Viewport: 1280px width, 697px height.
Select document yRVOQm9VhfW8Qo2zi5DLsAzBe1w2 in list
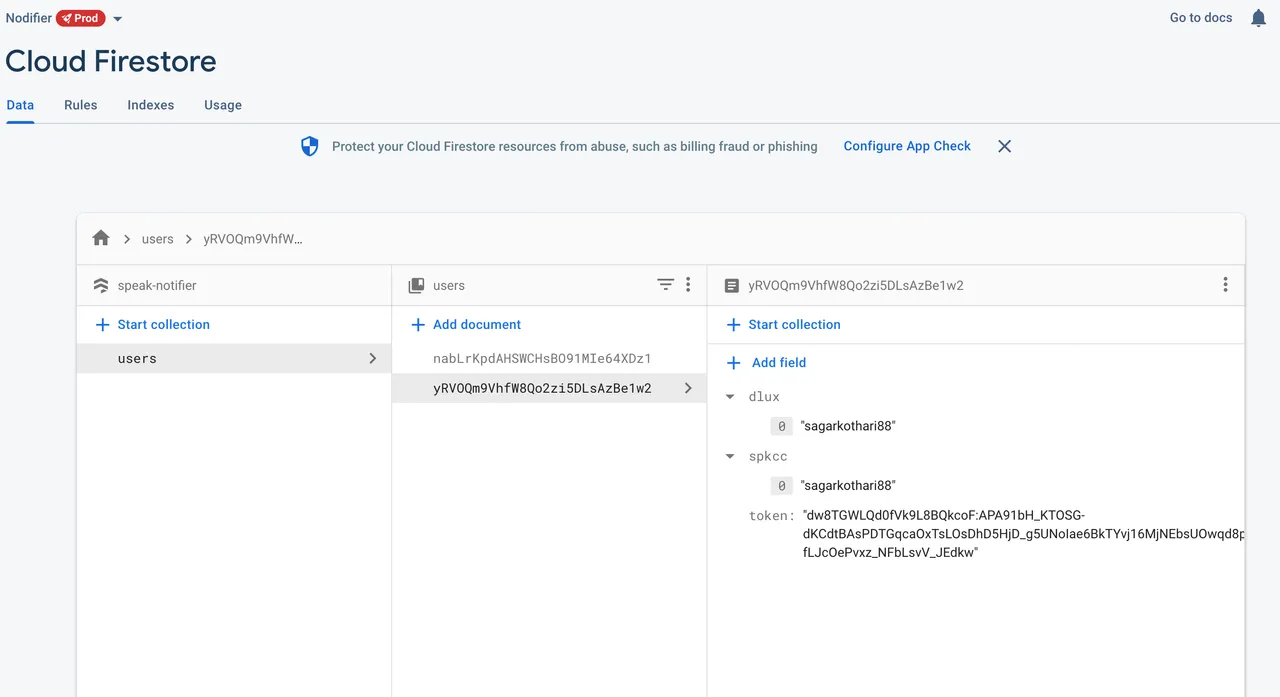[x=549, y=388]
